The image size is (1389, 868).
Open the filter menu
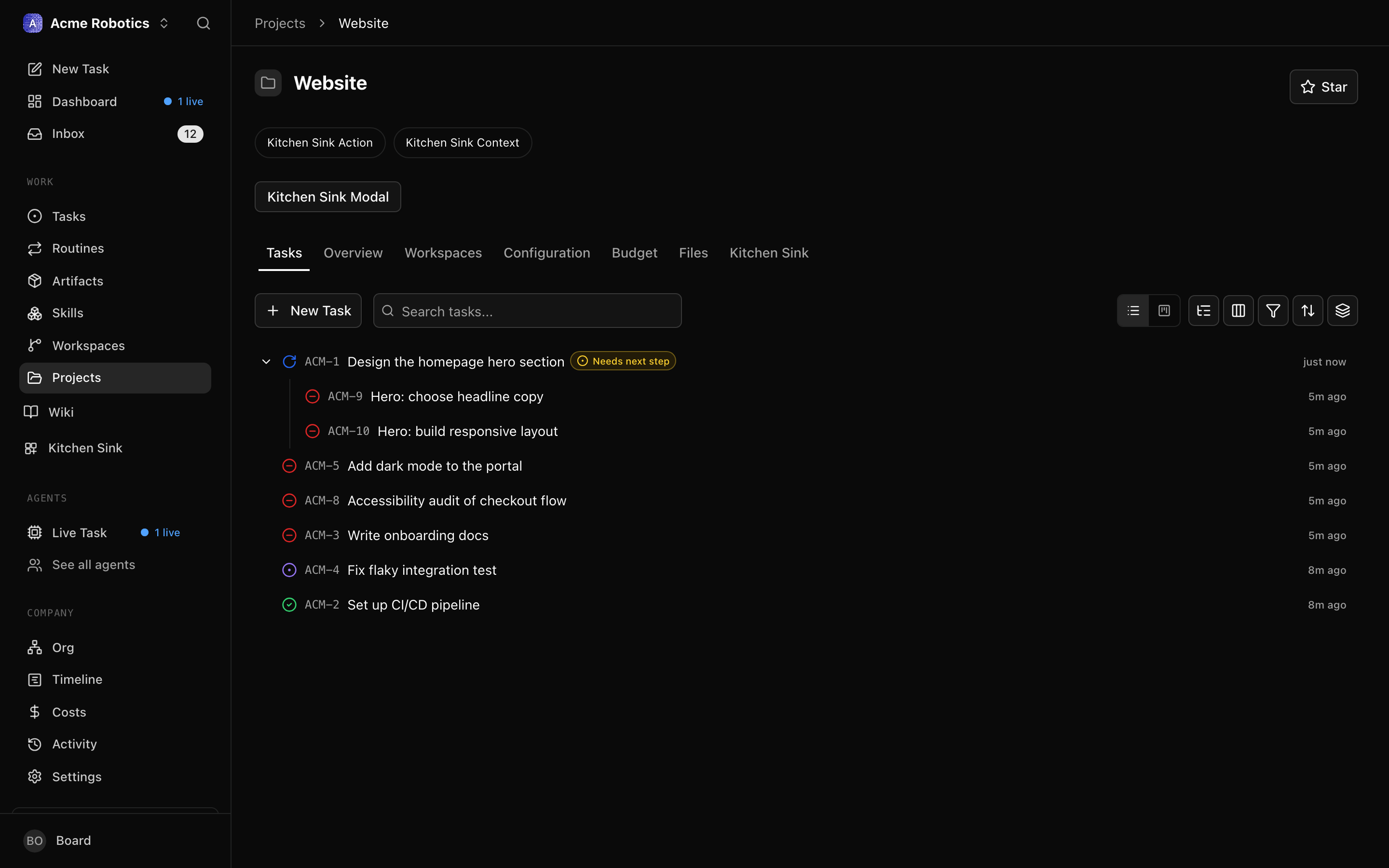(x=1273, y=311)
